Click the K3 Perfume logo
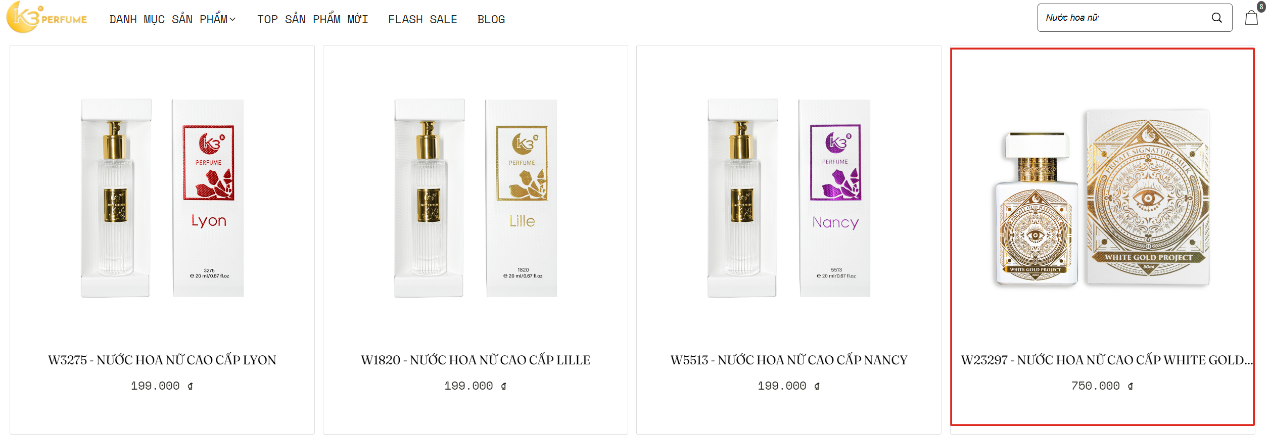This screenshot has height=447, width=1270. (47, 18)
